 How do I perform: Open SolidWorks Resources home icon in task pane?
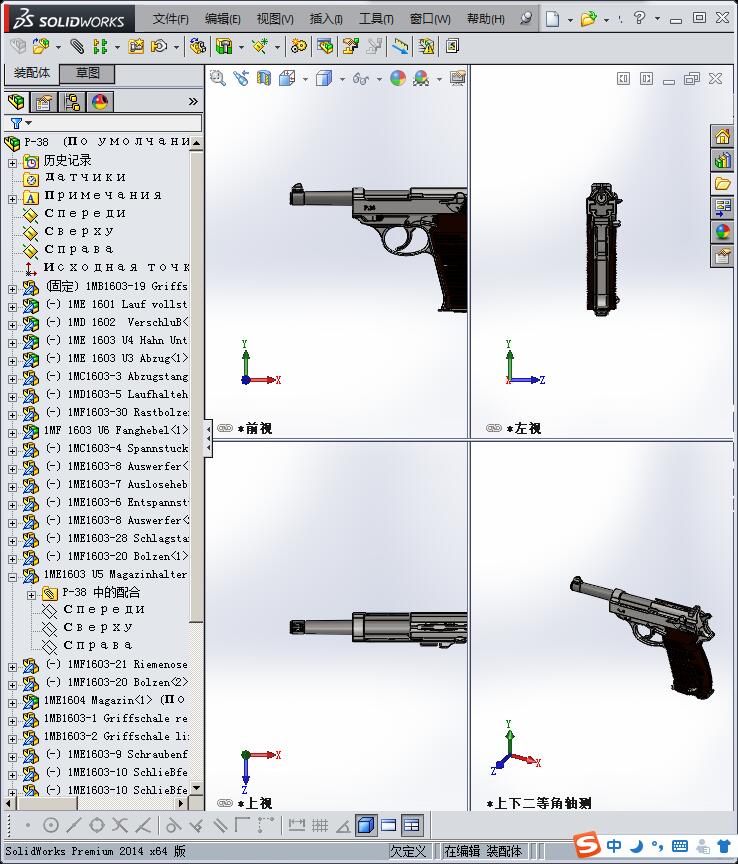tap(723, 136)
